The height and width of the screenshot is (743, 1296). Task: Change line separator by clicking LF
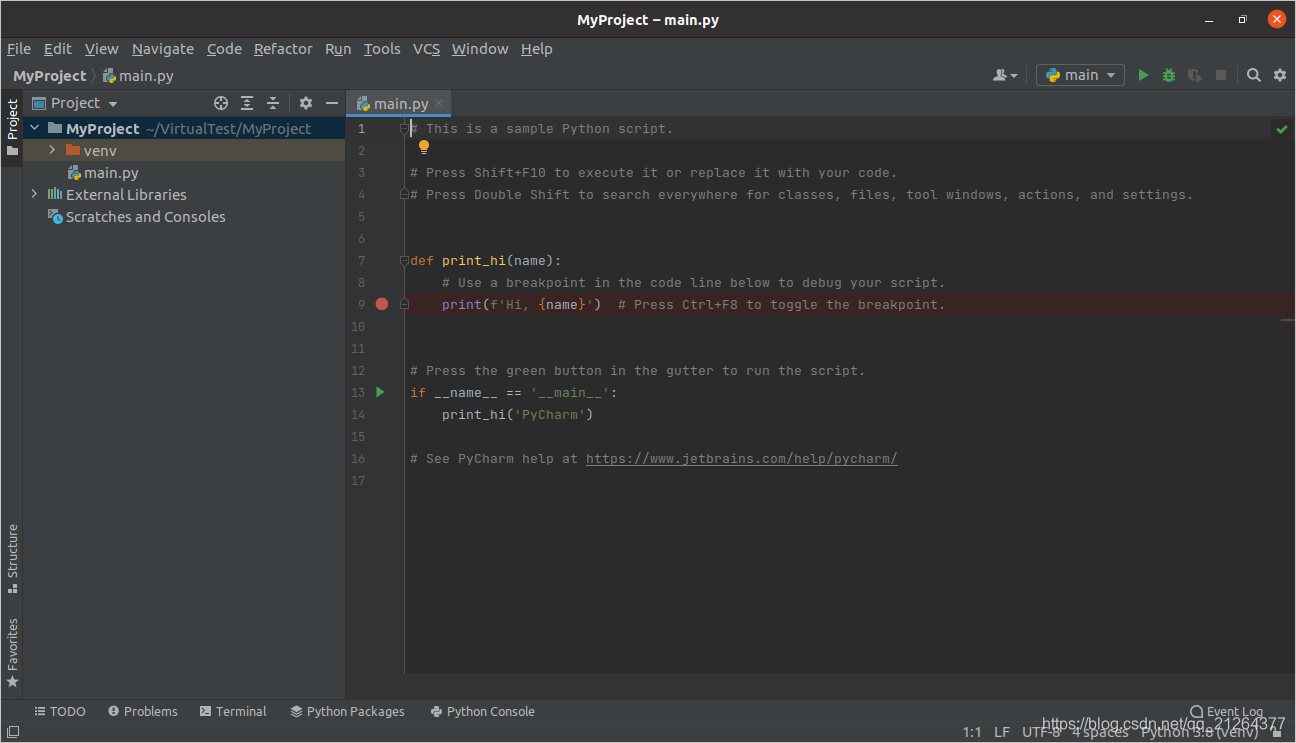[1002, 731]
